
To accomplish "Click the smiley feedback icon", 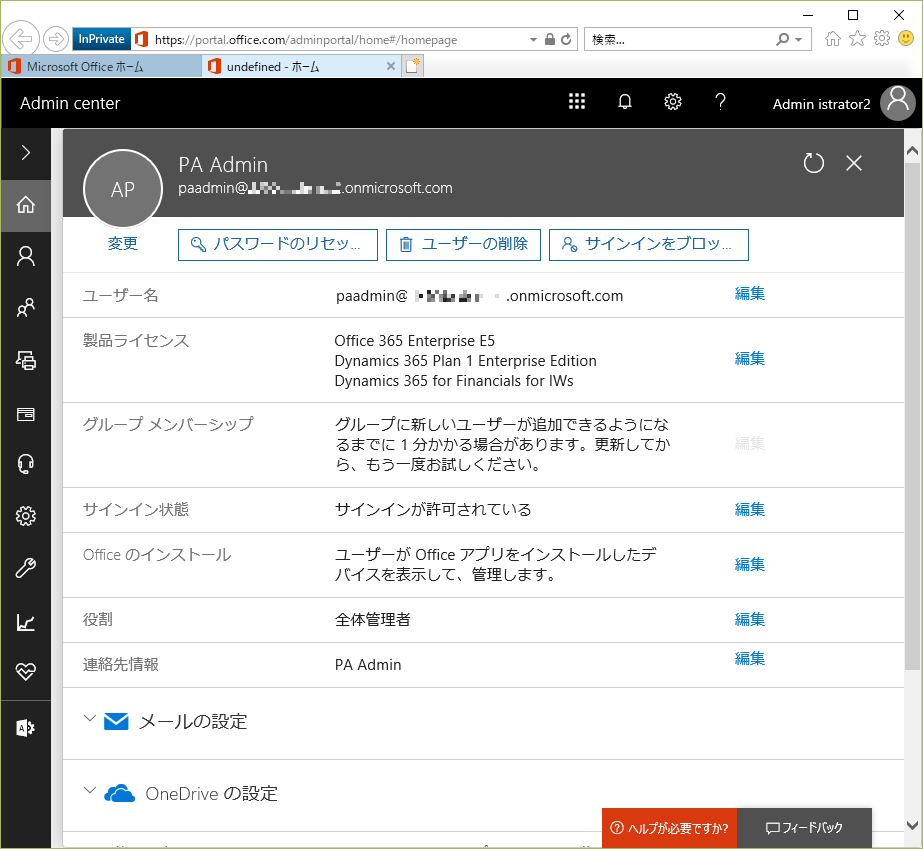I will tap(906, 39).
